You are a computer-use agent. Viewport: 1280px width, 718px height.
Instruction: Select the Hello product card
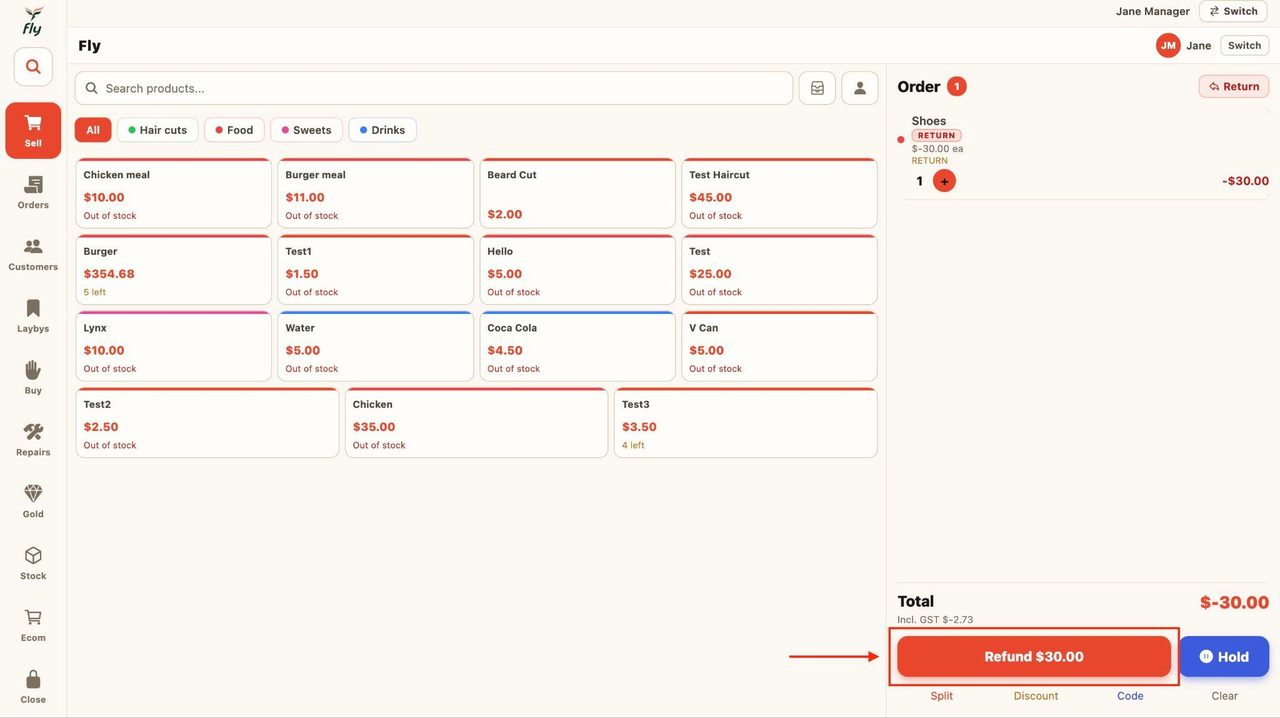point(578,270)
